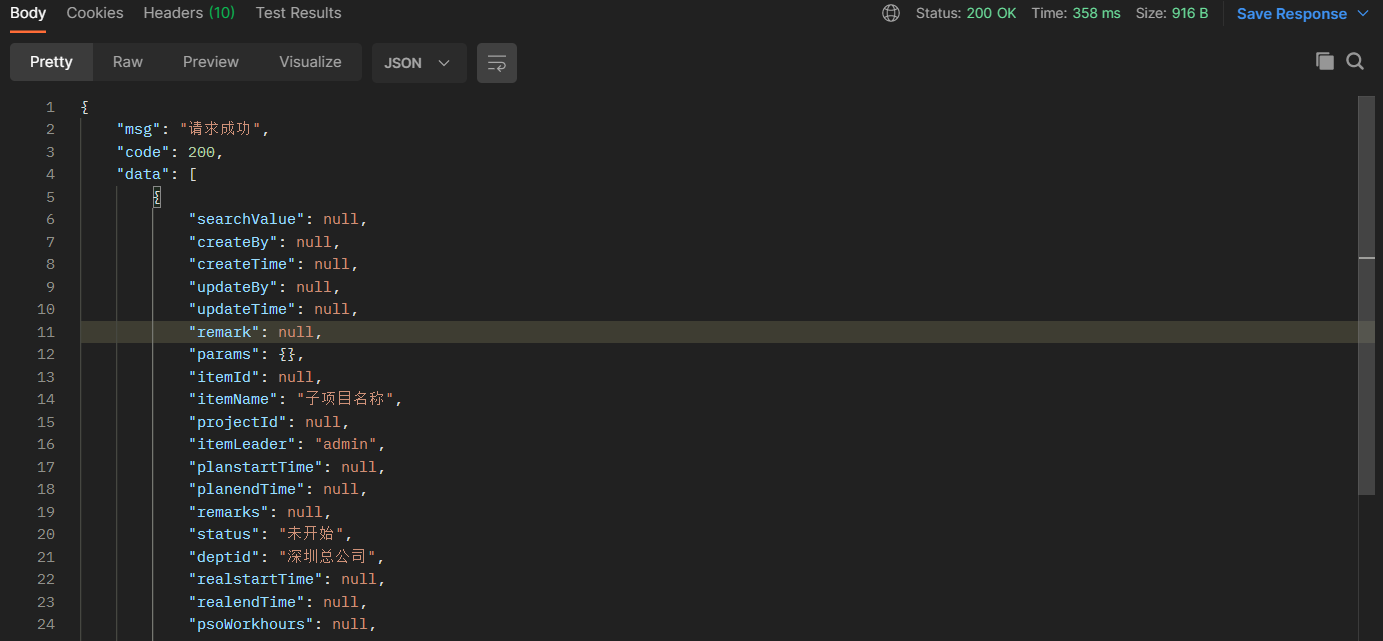Screen dimensions: 1383x641
Task: Click the Status 200 OK indicator
Action: (966, 13)
